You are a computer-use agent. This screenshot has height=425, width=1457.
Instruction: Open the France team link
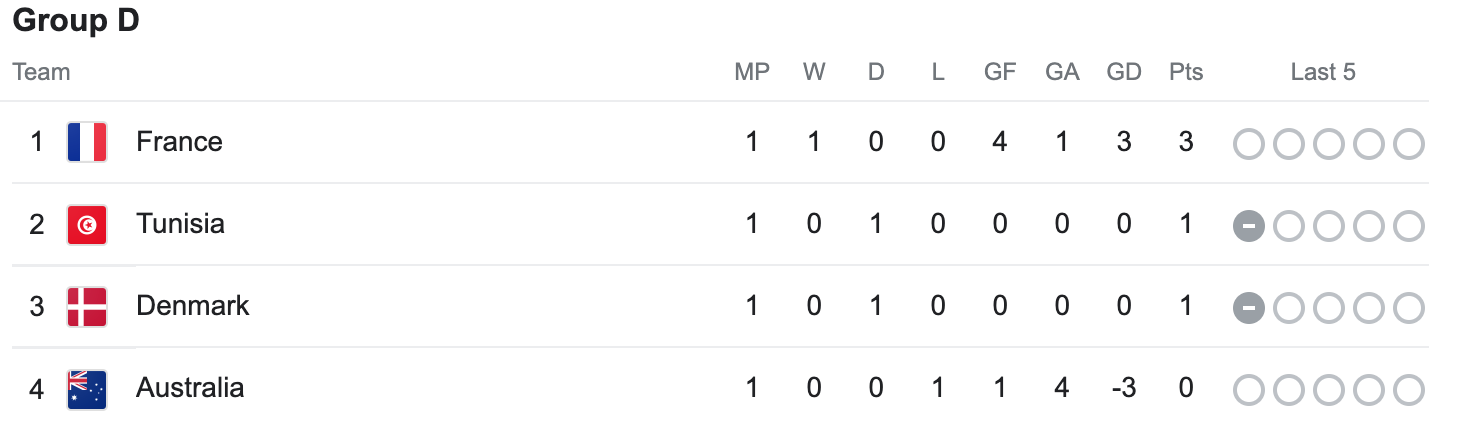click(x=179, y=142)
